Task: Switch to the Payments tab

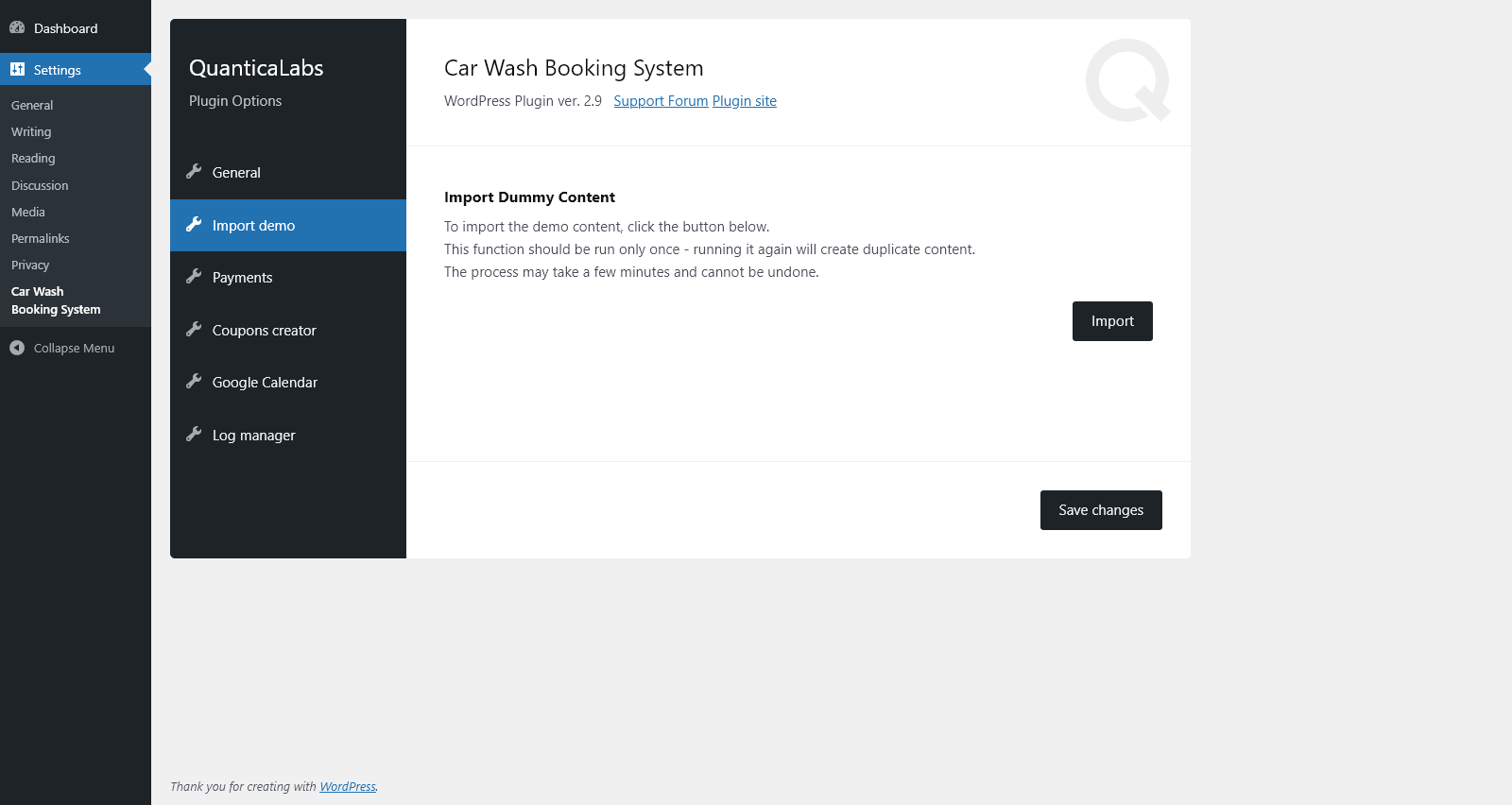Action: 242,278
